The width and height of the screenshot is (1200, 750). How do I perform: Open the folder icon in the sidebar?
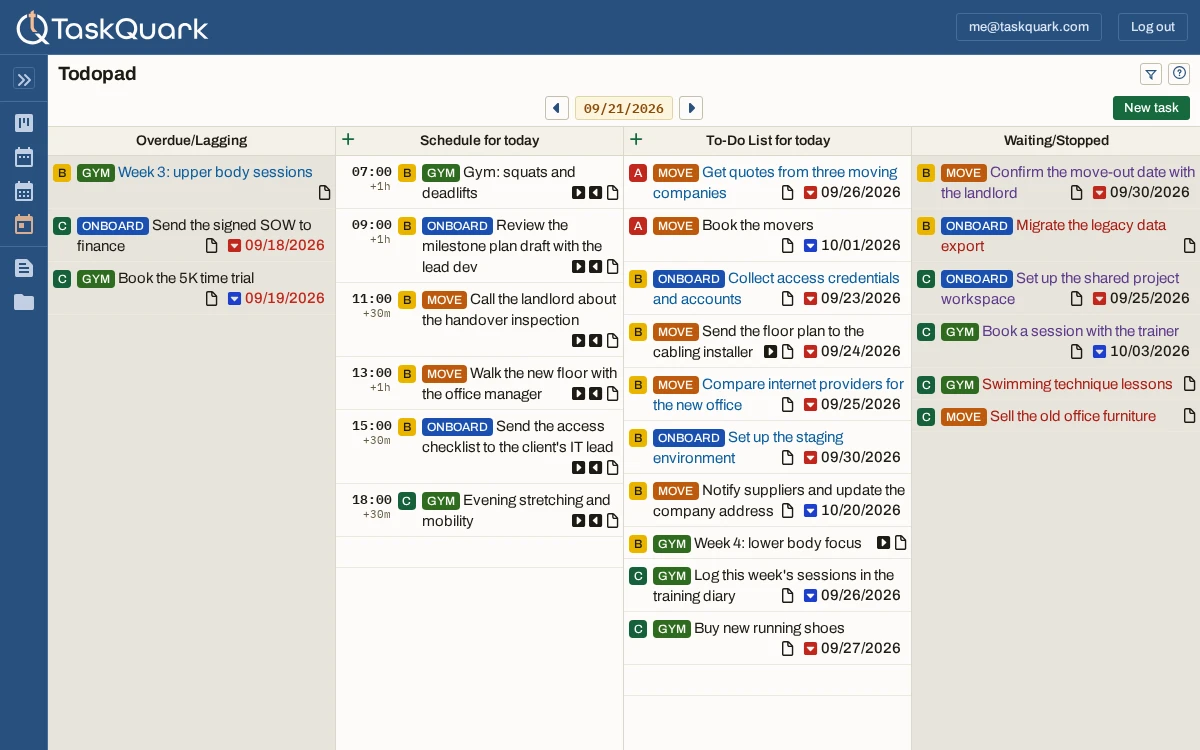24,302
